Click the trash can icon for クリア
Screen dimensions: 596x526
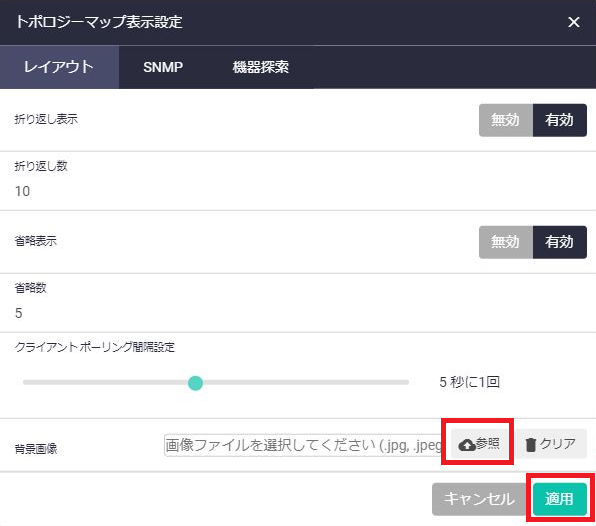pos(530,444)
